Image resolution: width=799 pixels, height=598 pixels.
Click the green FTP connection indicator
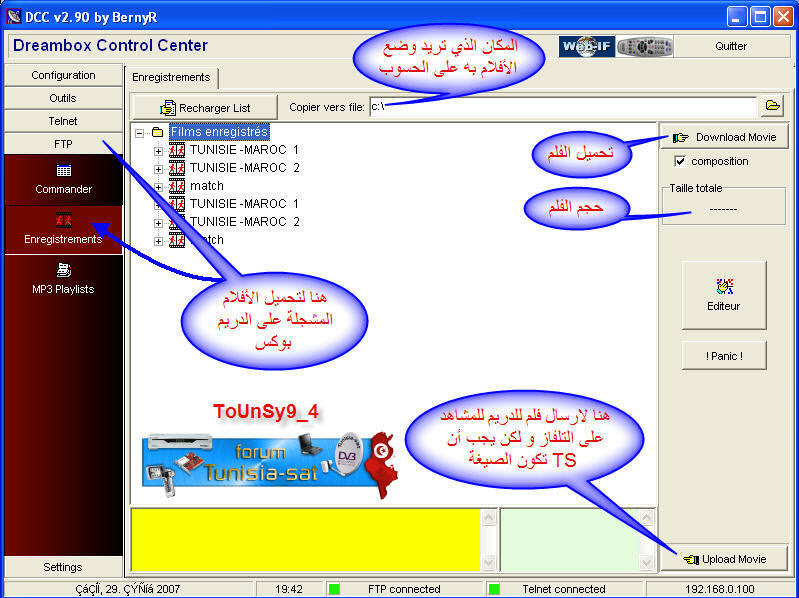[x=334, y=589]
